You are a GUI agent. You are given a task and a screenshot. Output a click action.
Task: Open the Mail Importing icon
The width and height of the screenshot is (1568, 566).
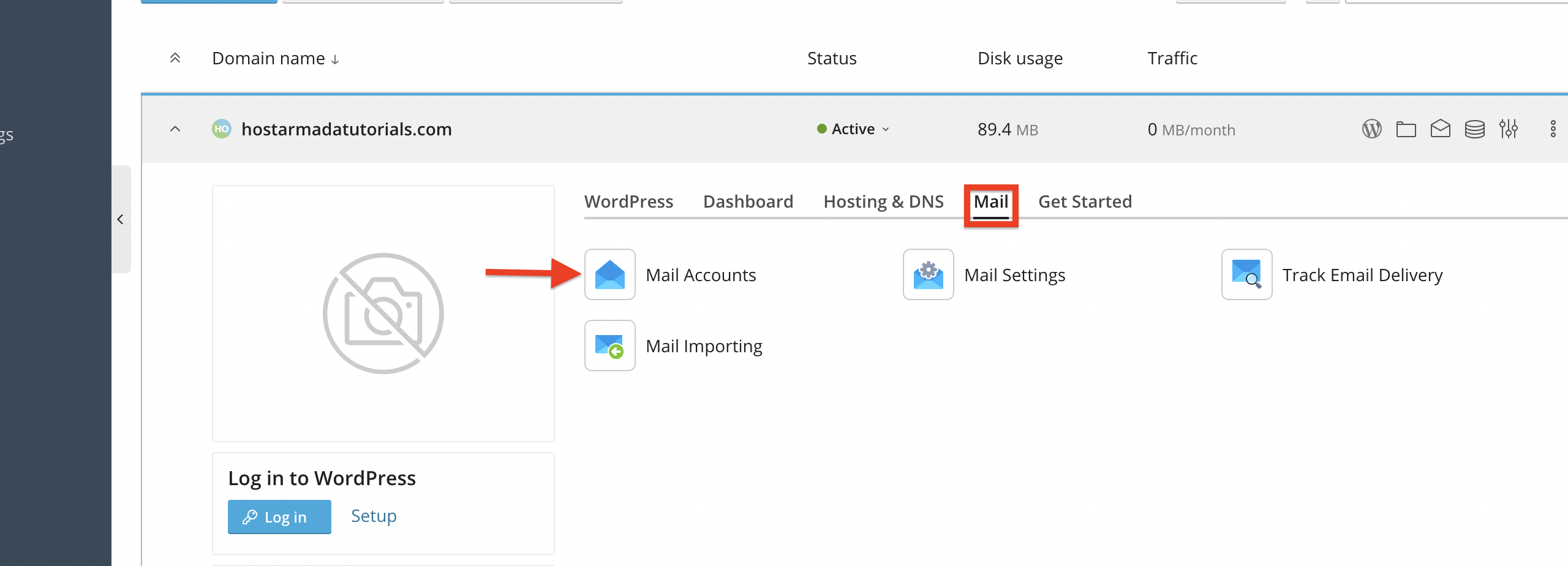(609, 345)
